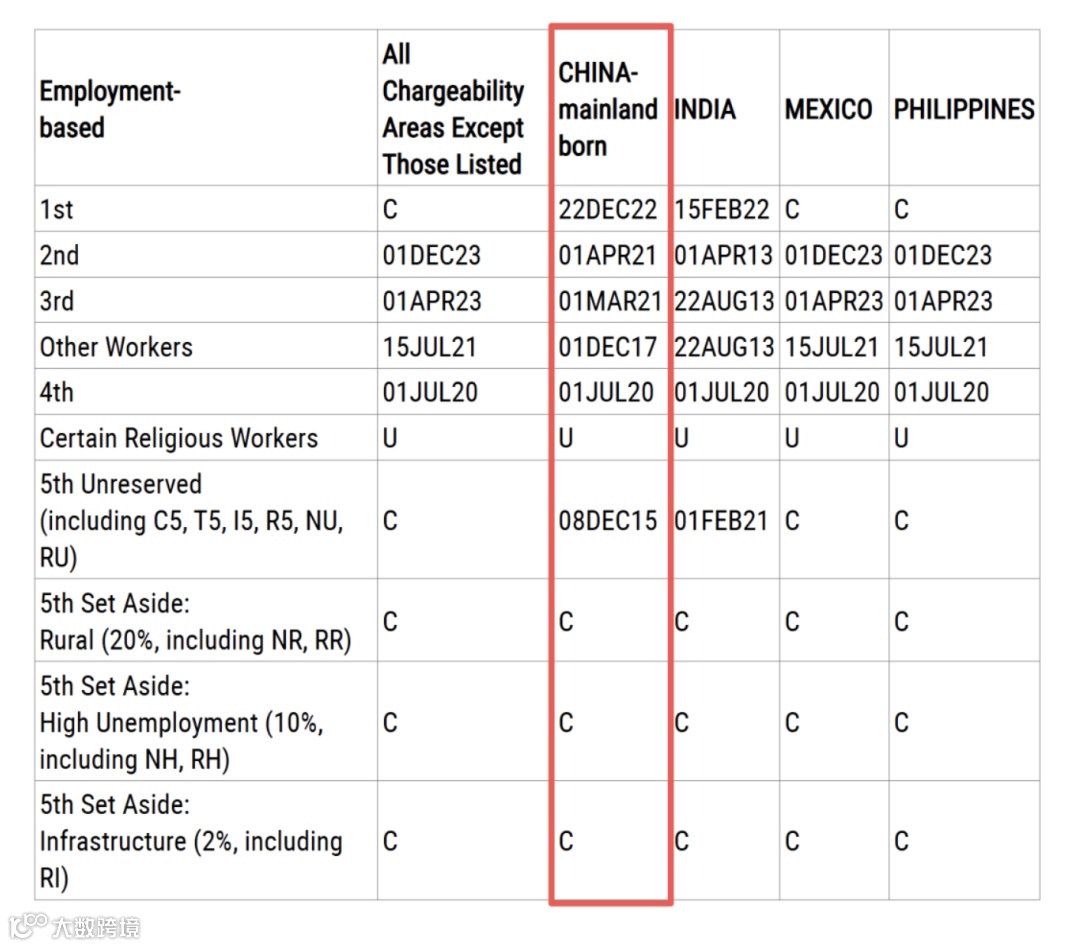The image size is (1080, 947).
Task: Select Philippines 3rd date 01APR23
Action: (x=943, y=301)
